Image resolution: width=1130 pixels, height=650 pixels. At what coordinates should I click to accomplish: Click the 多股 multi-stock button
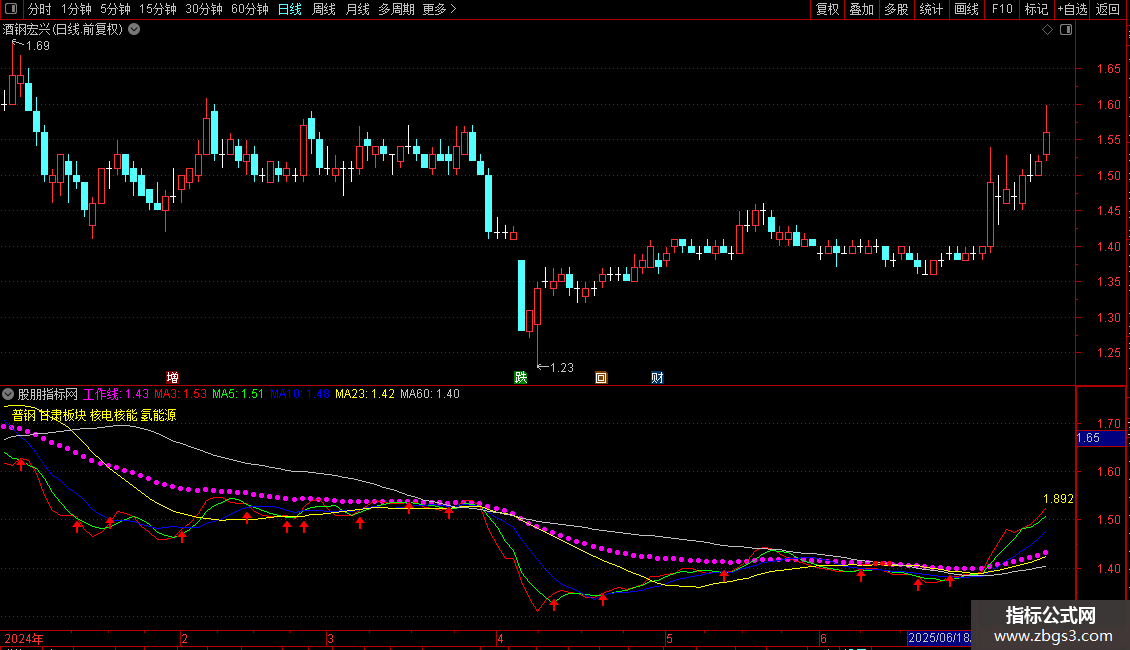[x=896, y=9]
